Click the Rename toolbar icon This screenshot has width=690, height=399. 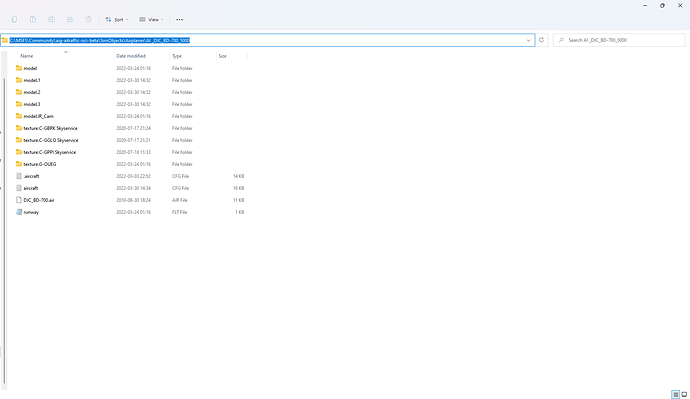click(51, 19)
